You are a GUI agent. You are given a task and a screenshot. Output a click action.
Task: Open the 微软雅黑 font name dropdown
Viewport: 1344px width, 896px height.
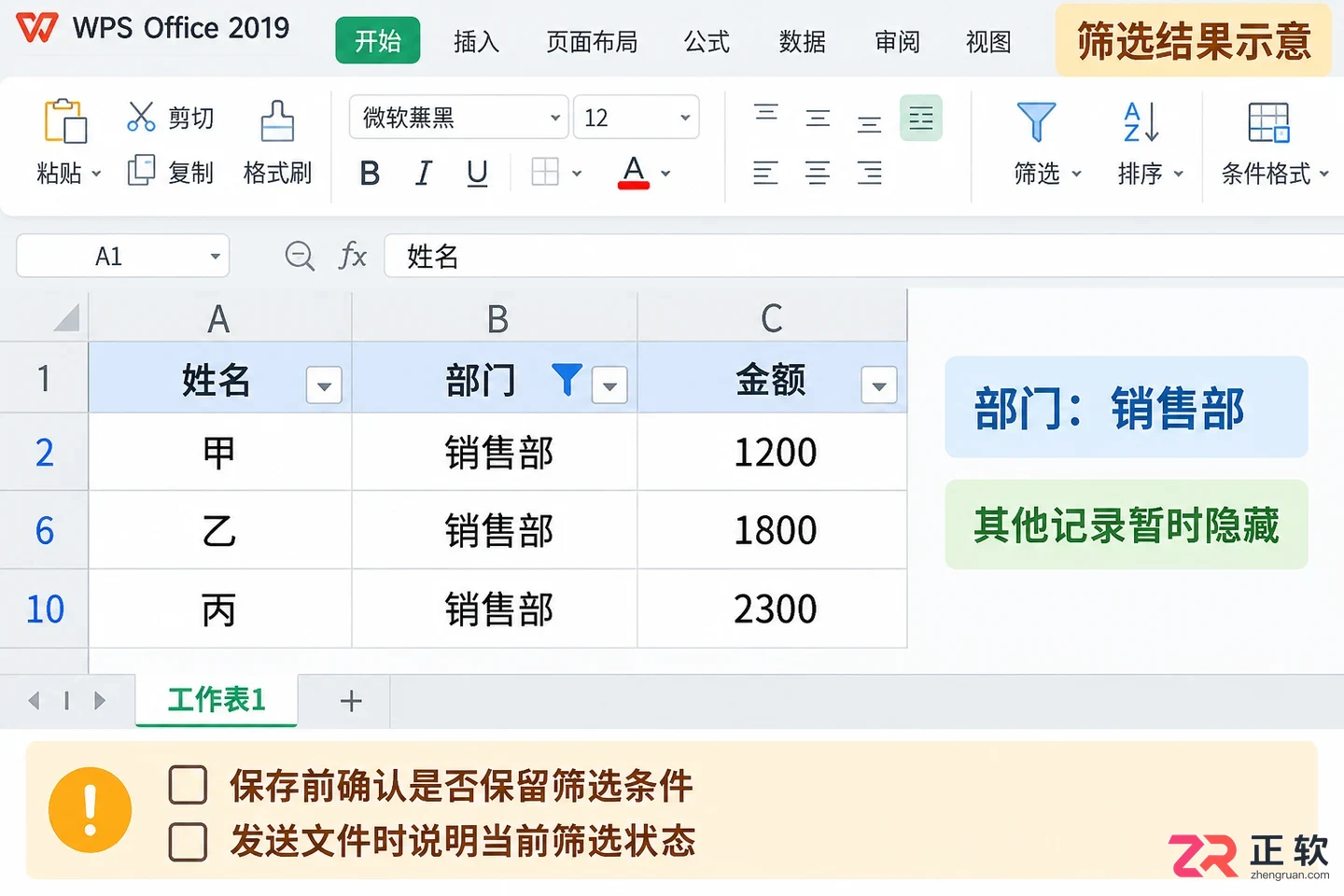tap(554, 118)
